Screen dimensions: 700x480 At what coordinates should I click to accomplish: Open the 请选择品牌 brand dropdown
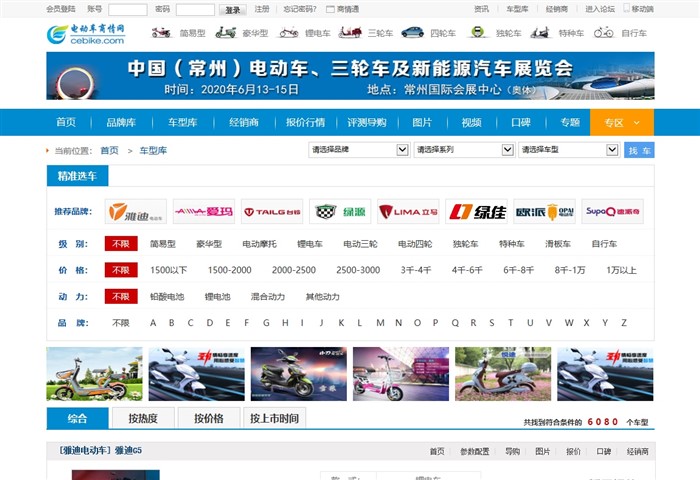[x=358, y=150]
